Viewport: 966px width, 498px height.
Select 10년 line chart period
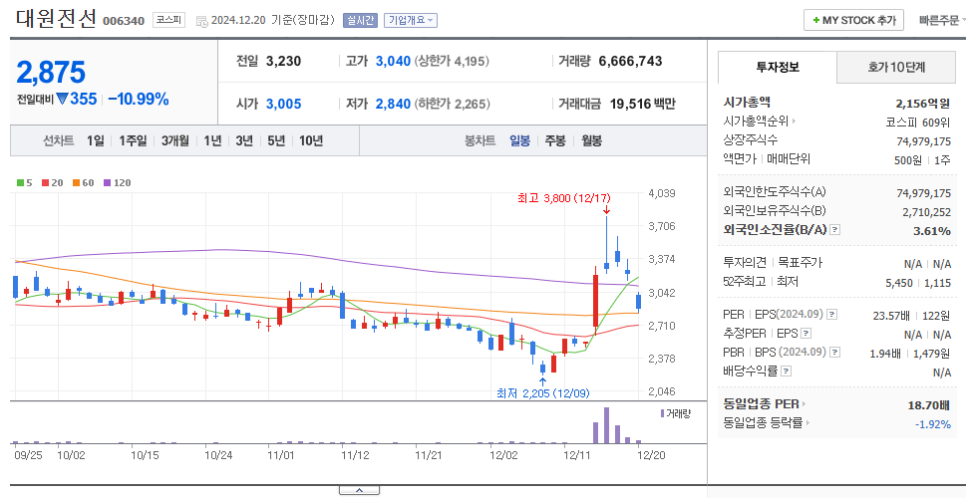coord(310,141)
